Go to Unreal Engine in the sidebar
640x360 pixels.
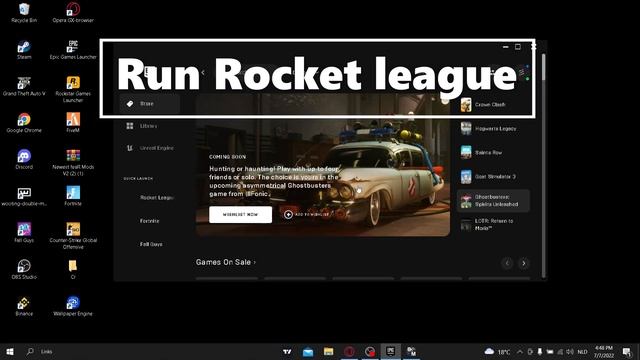[149, 148]
